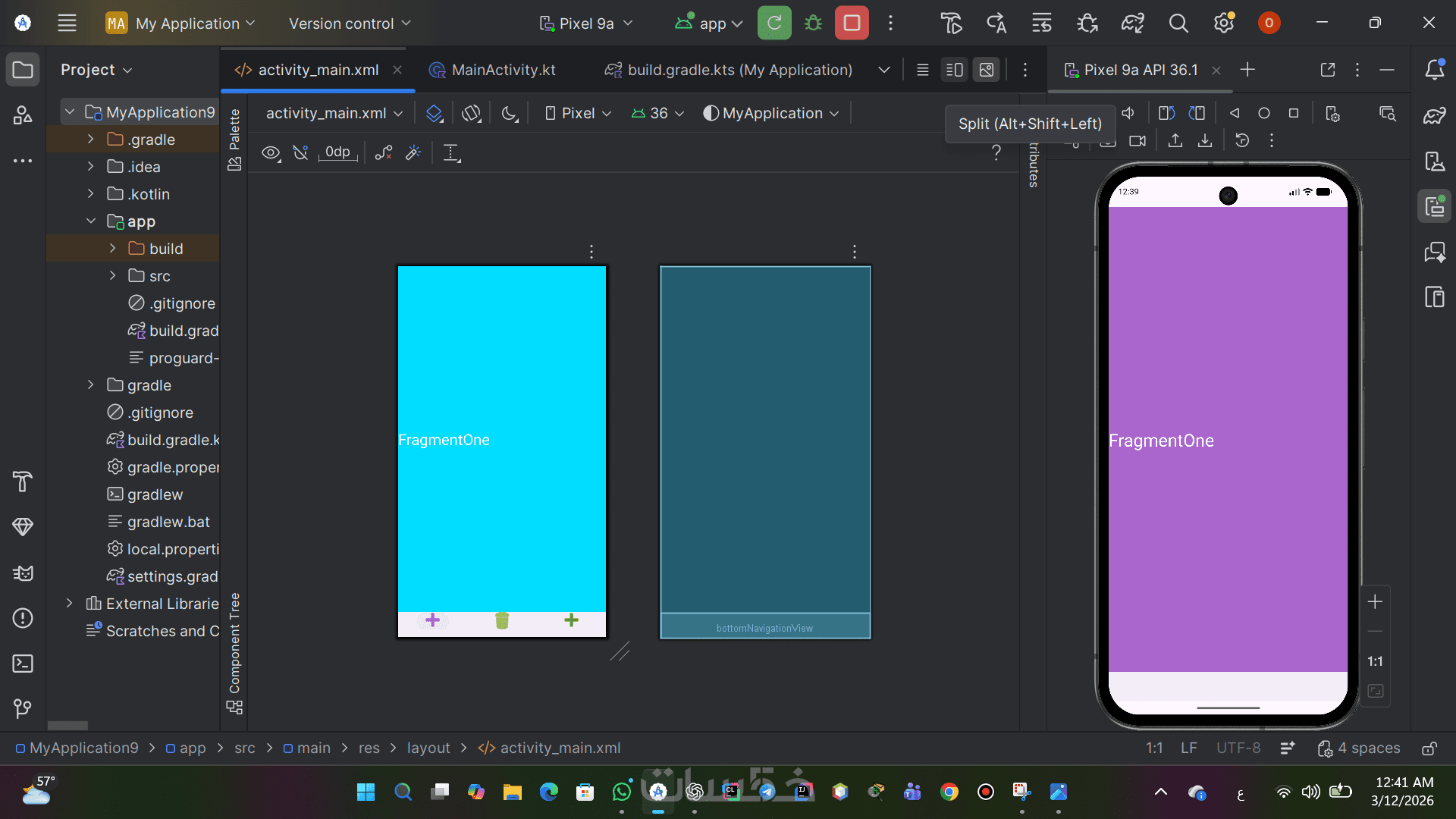
Task: Toggle design view options eye icon
Action: [x=271, y=152]
